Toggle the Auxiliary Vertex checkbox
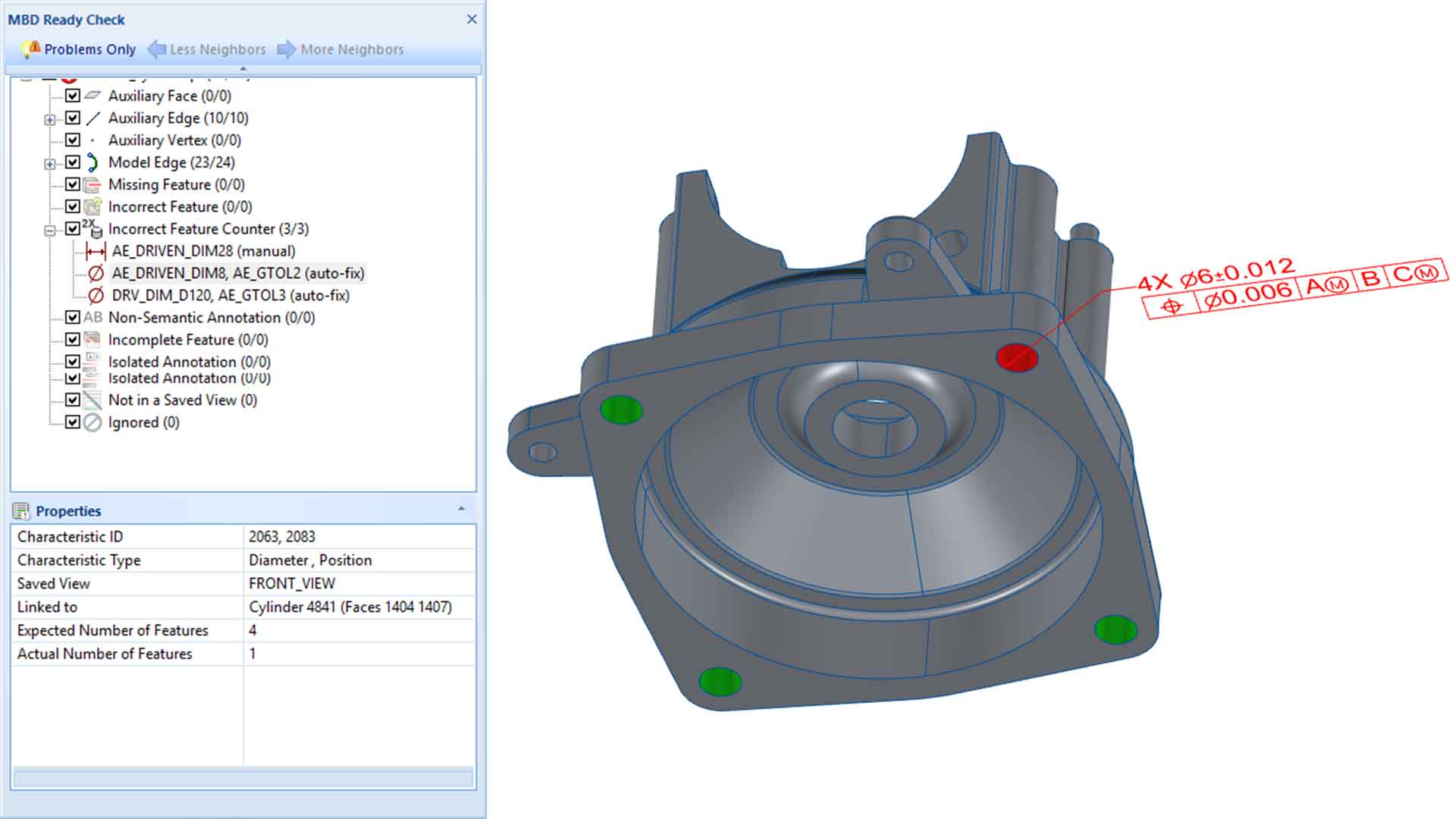This screenshot has height=819, width=1456. click(x=73, y=140)
